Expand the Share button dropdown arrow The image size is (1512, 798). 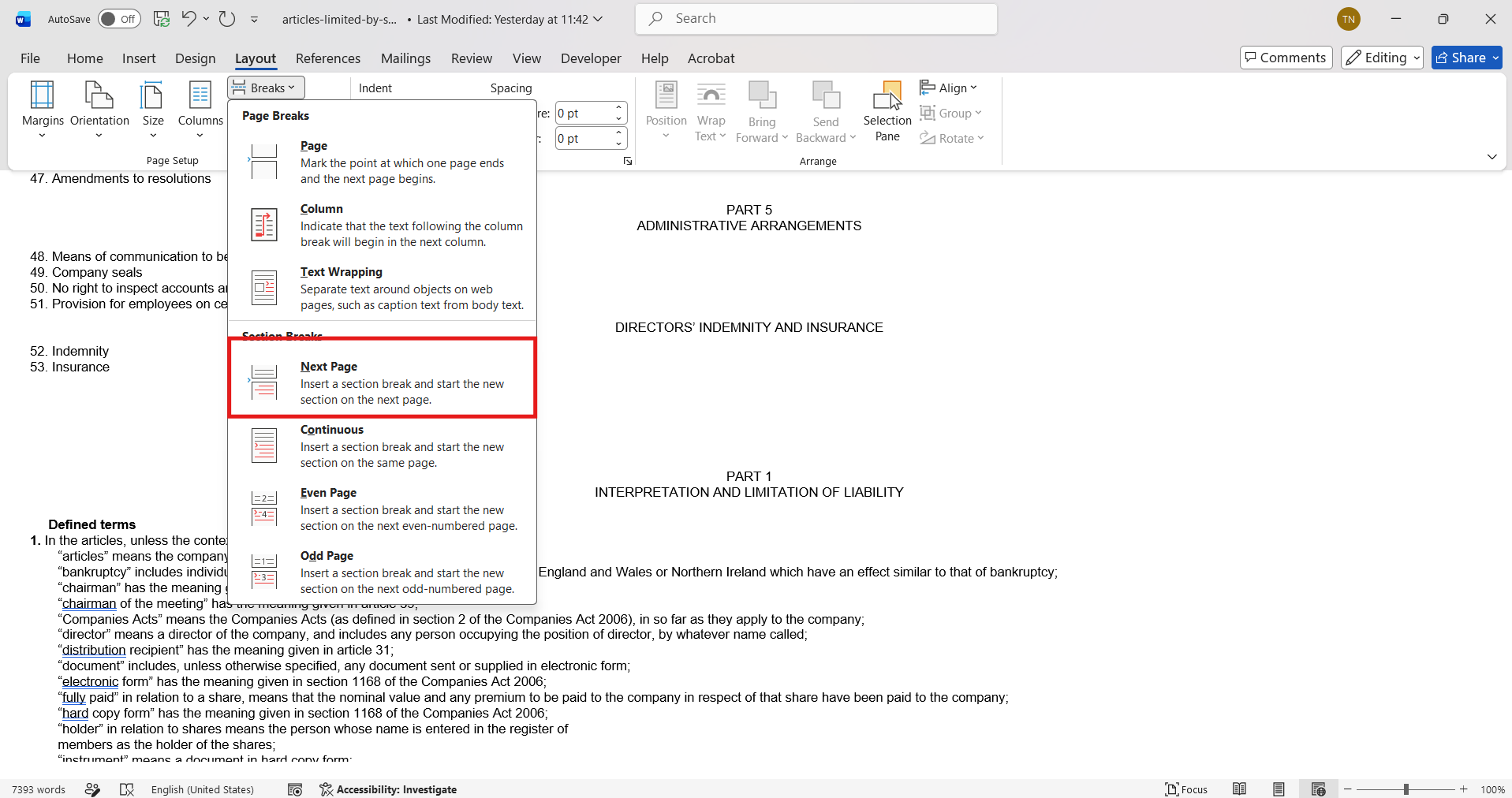(x=1495, y=58)
